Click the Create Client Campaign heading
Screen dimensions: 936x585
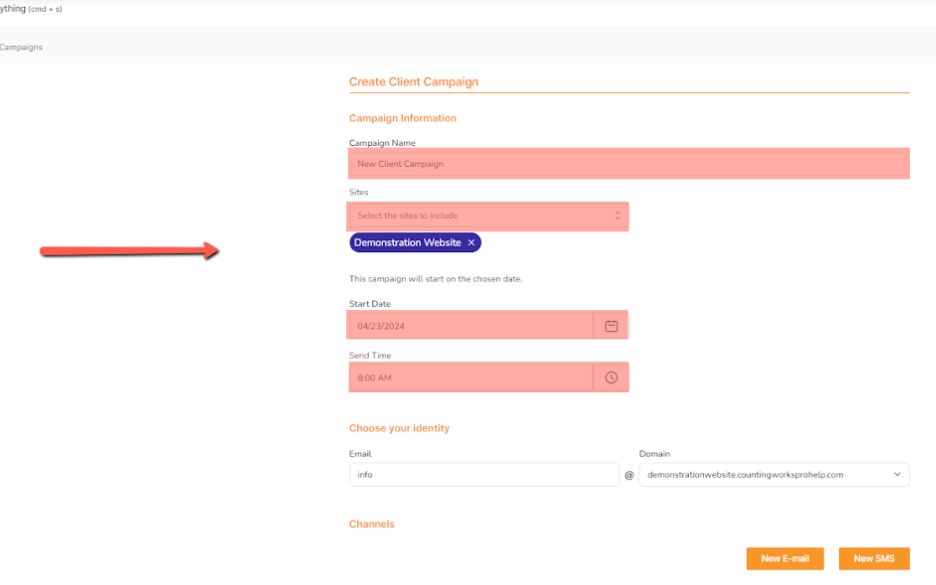pos(414,81)
